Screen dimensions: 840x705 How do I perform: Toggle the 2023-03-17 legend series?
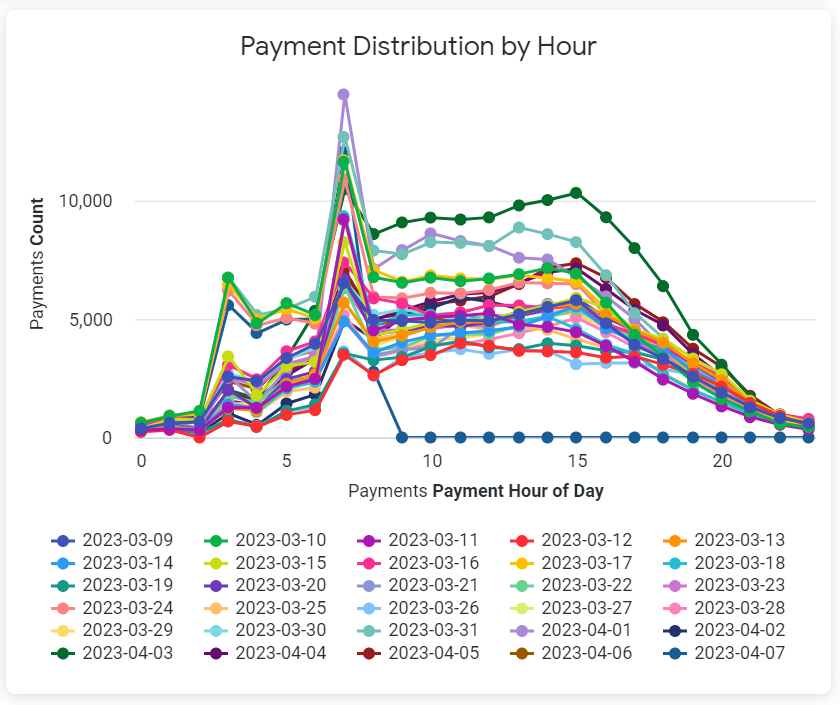click(x=571, y=563)
